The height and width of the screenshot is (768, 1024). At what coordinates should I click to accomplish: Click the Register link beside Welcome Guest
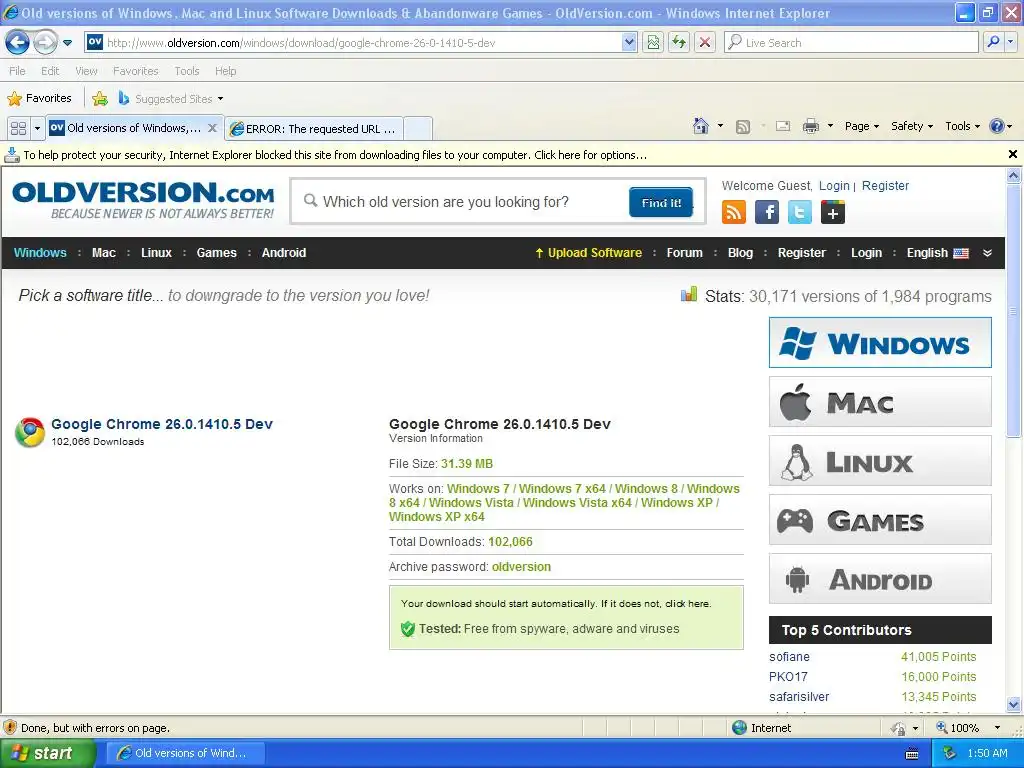pos(885,185)
